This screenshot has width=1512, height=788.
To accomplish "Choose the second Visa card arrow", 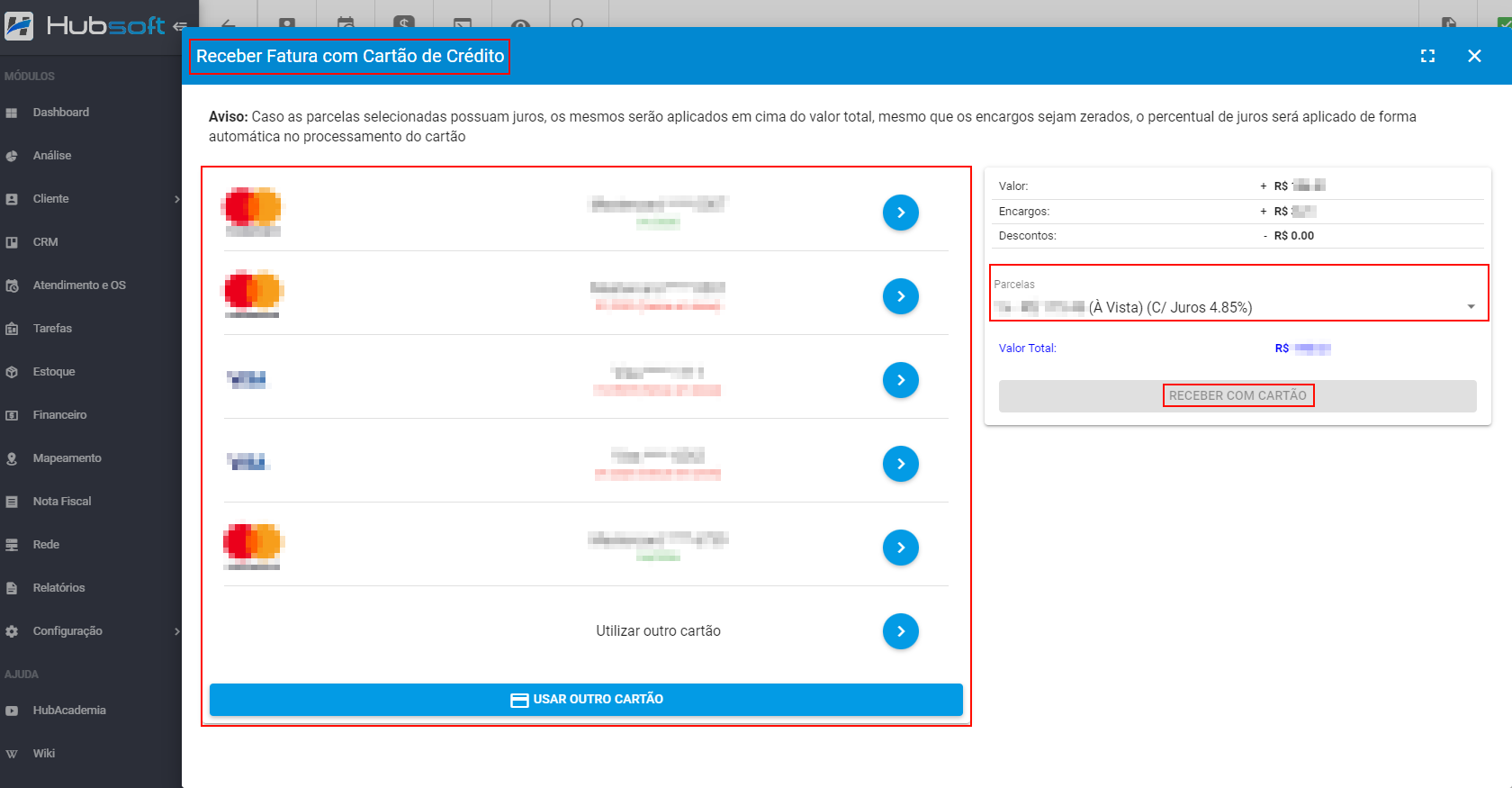I will pos(900,464).
